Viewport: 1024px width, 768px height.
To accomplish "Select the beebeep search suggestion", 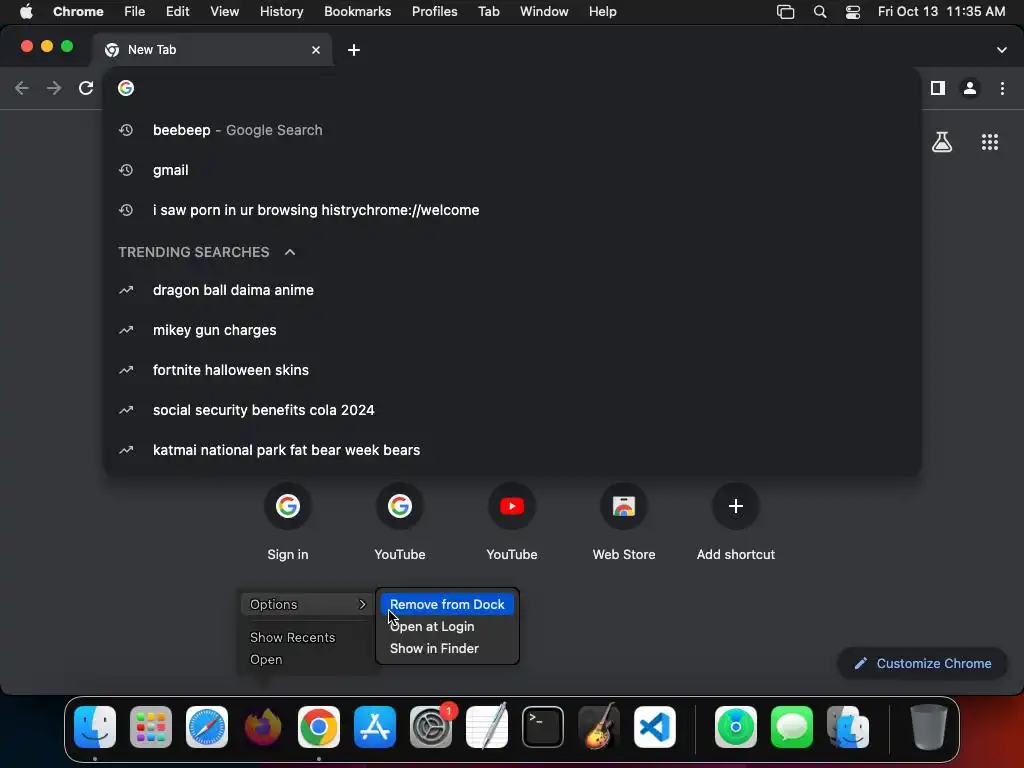I will [x=513, y=130].
